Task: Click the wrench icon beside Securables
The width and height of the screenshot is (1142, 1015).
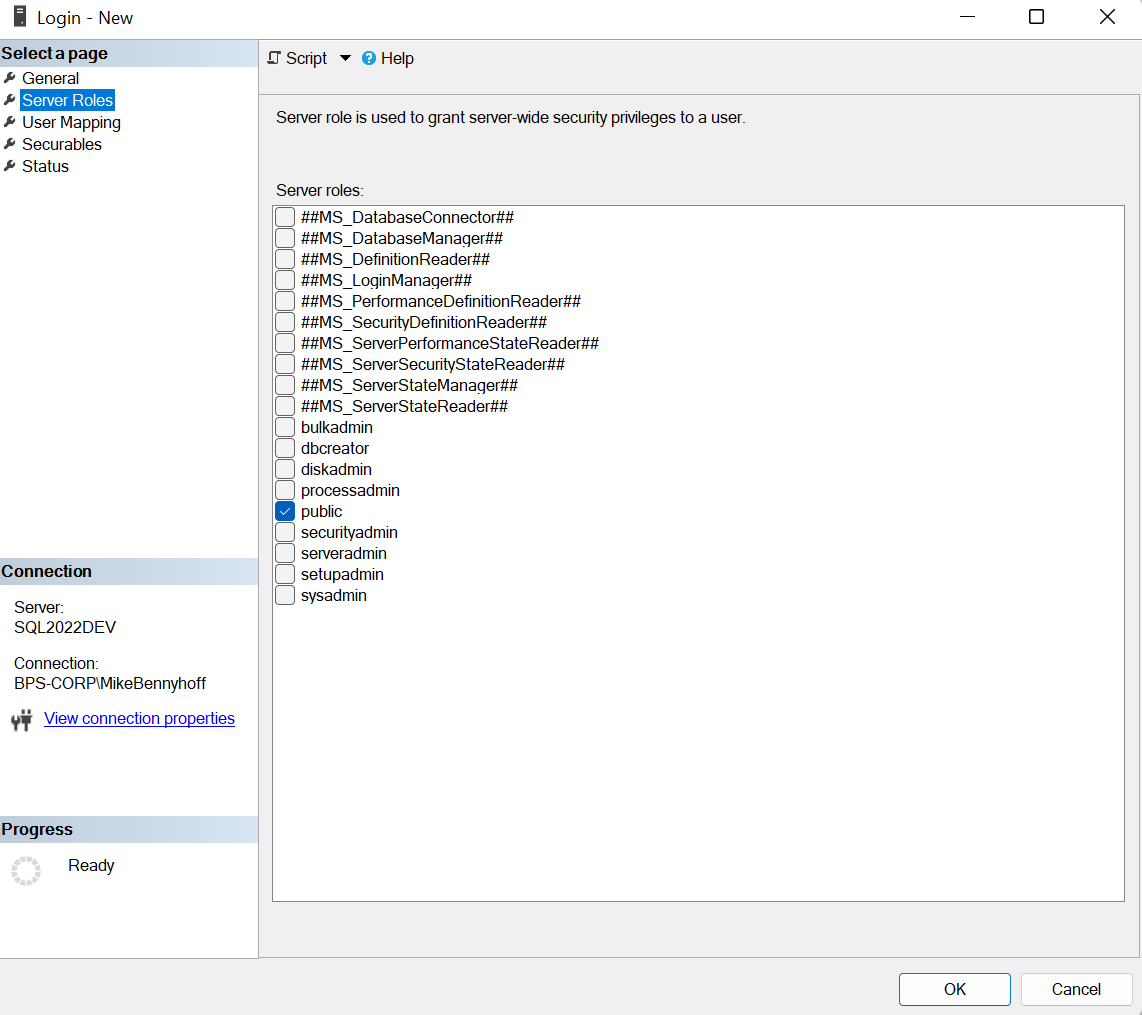Action: point(10,143)
